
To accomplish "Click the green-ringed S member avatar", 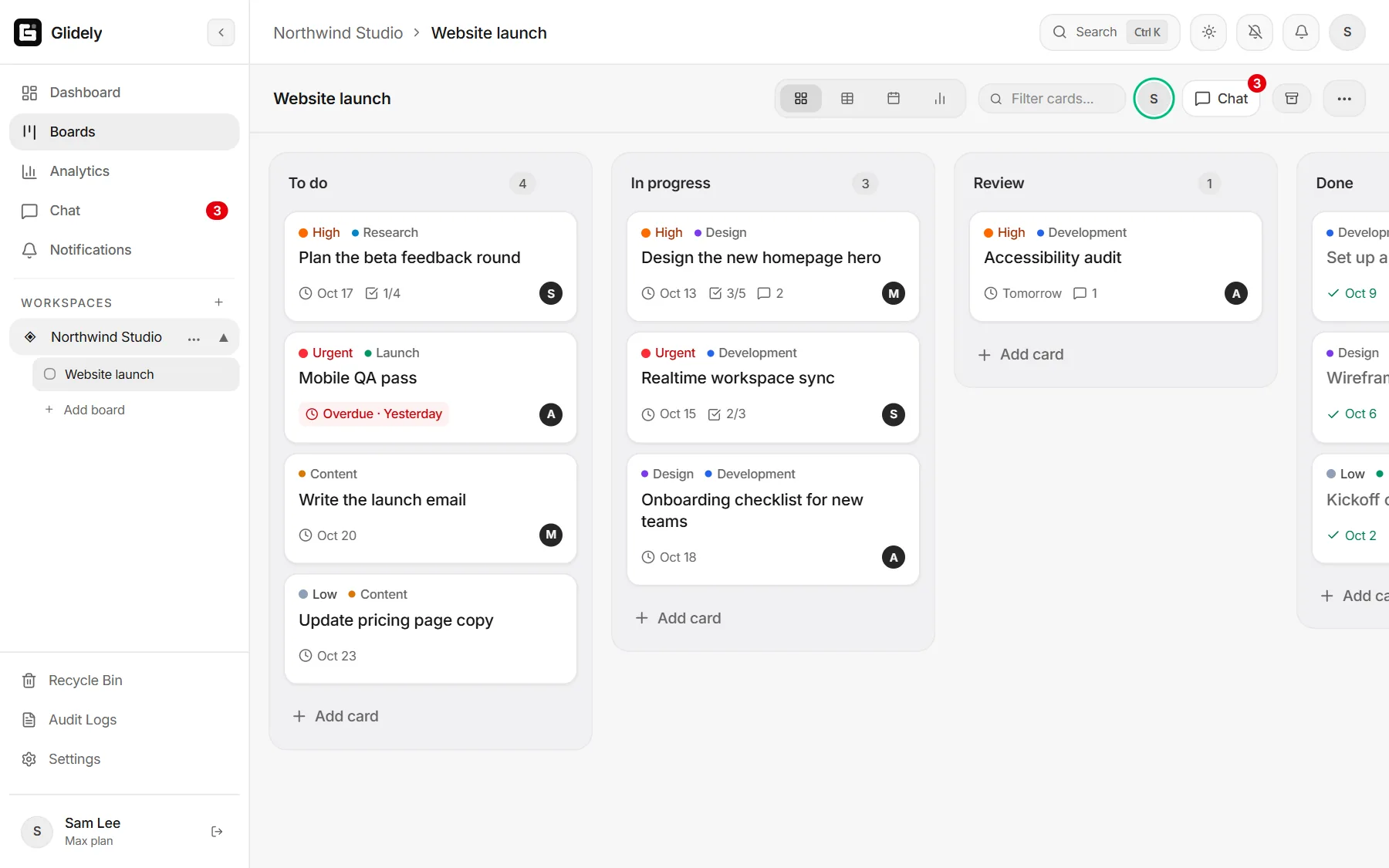I will pos(1154,99).
